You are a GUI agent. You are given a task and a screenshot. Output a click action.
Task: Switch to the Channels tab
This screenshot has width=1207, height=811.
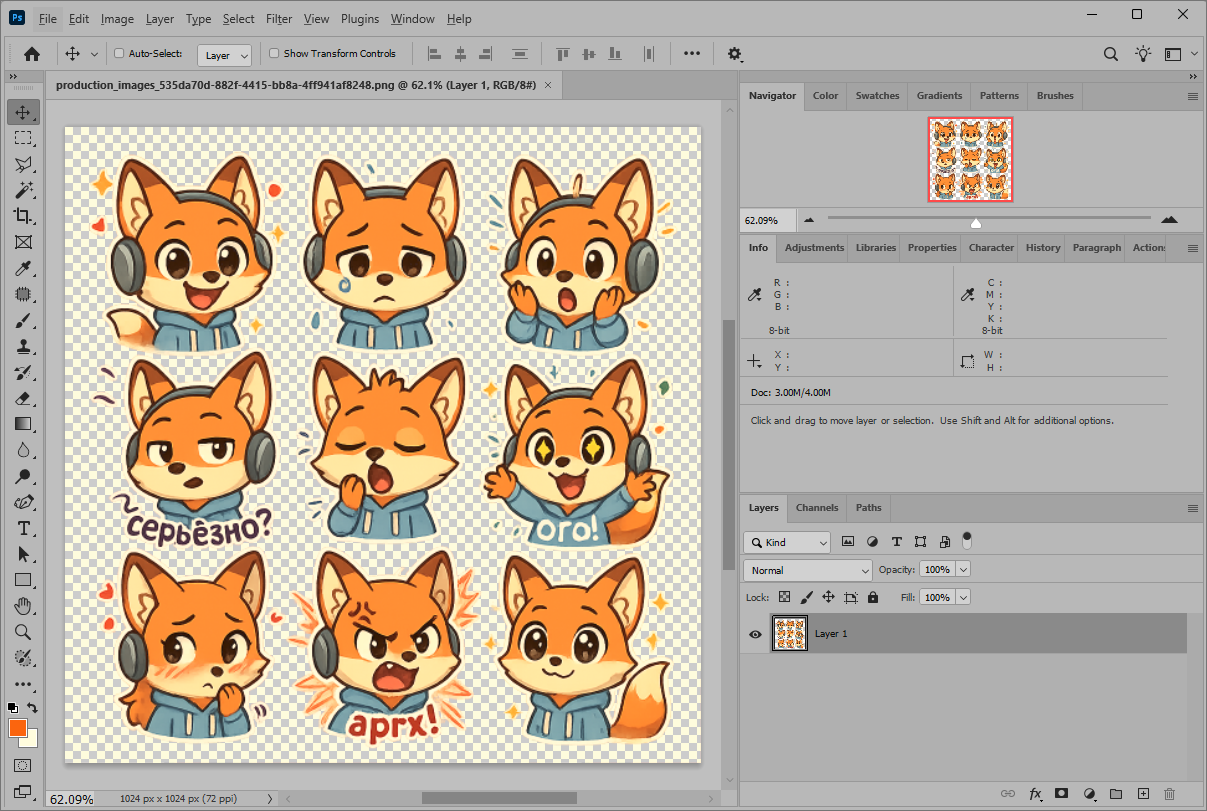point(816,508)
